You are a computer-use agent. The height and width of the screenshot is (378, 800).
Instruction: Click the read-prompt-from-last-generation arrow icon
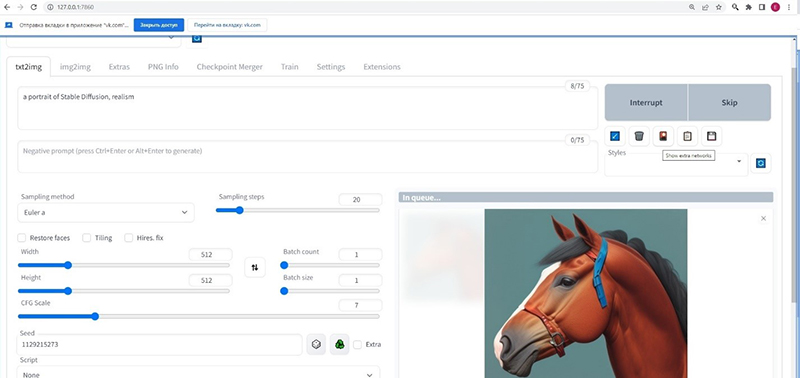pos(615,136)
